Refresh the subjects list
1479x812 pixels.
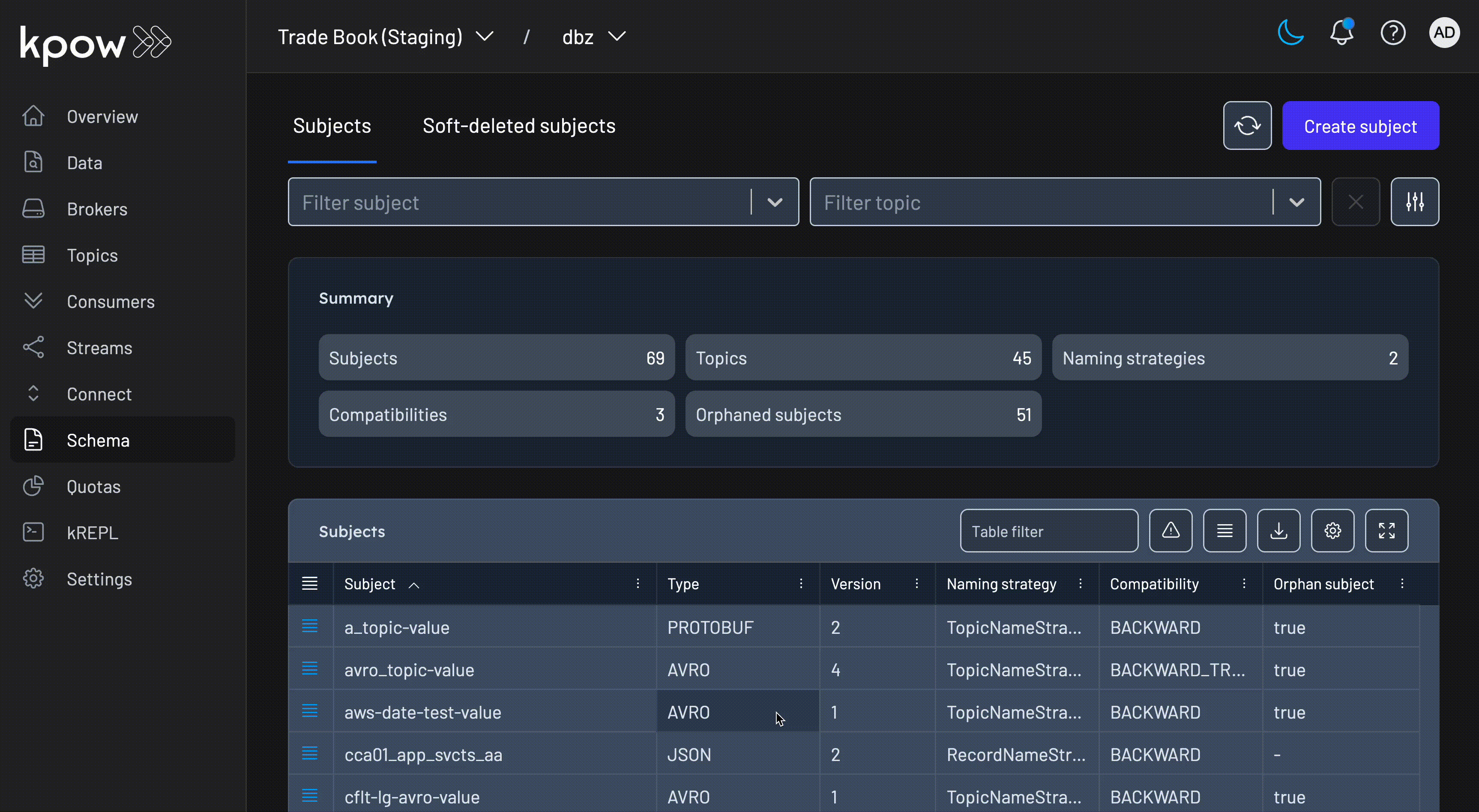pyautogui.click(x=1247, y=125)
